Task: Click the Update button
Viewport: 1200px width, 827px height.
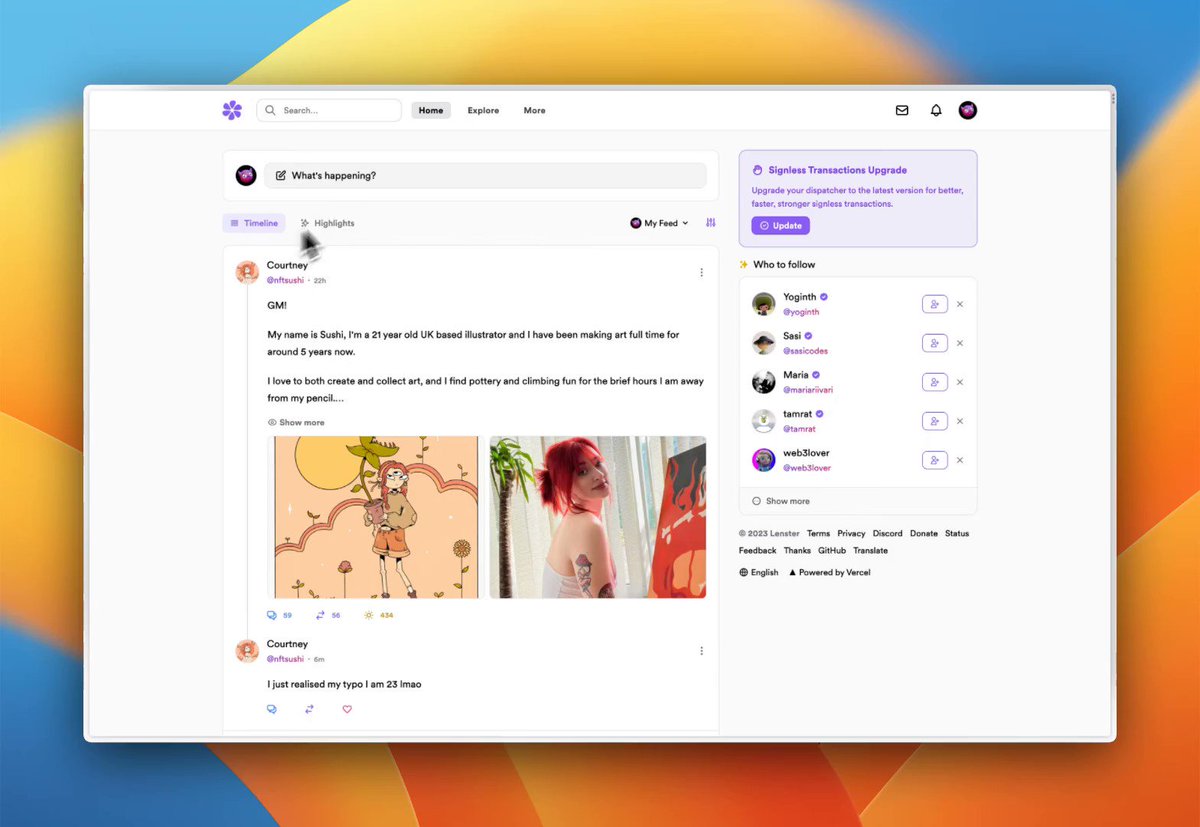Action: [780, 226]
